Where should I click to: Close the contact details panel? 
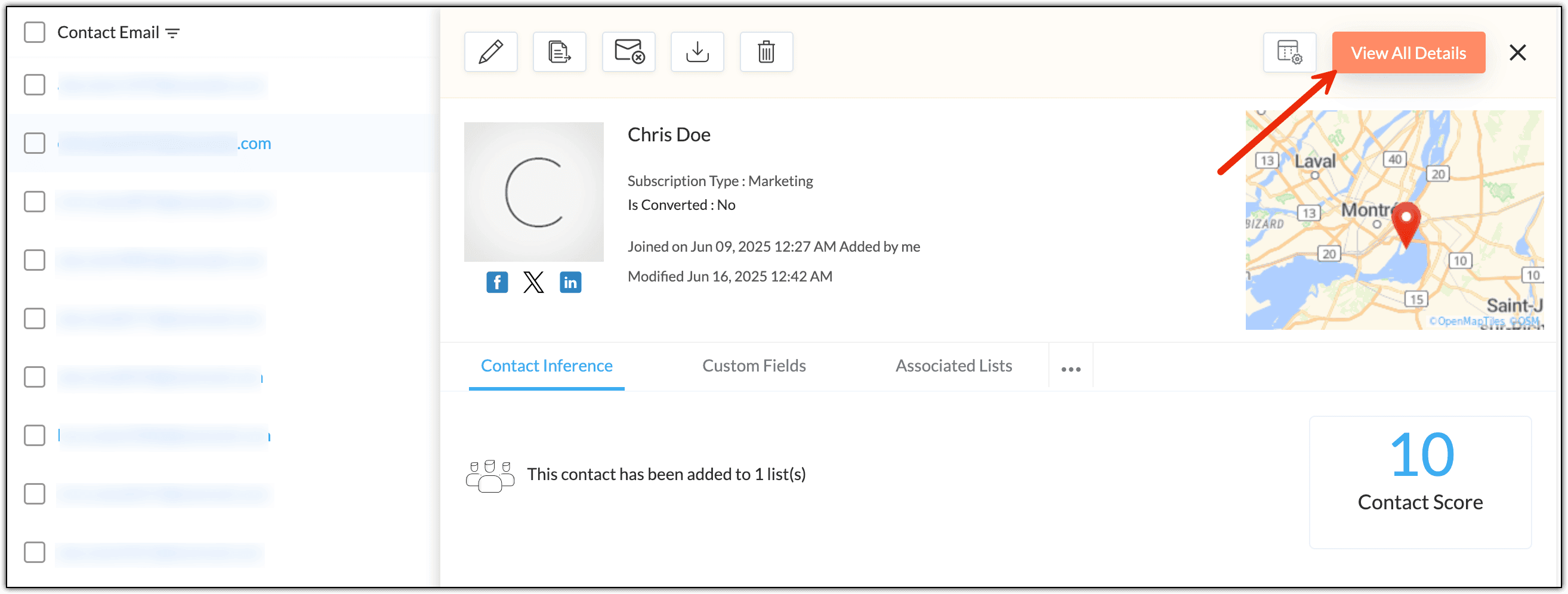click(1517, 53)
